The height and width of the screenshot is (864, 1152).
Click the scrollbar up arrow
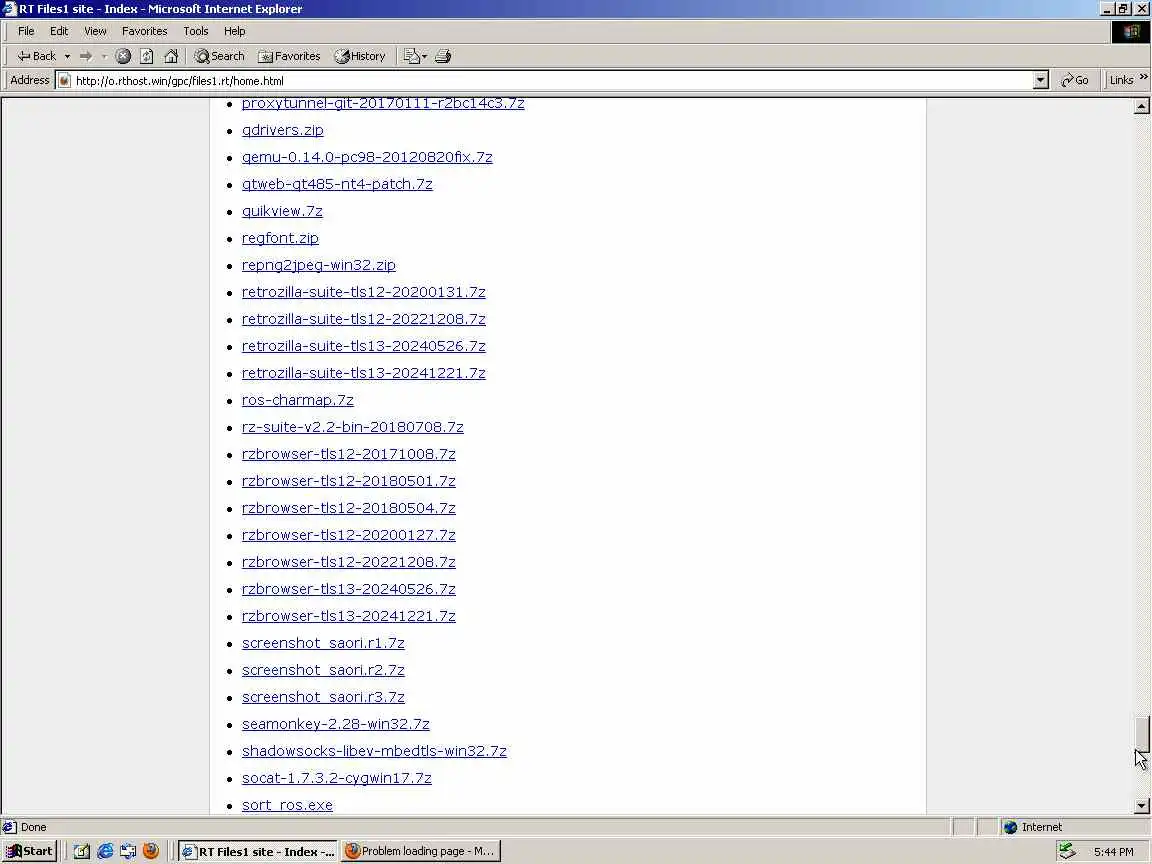click(x=1142, y=107)
